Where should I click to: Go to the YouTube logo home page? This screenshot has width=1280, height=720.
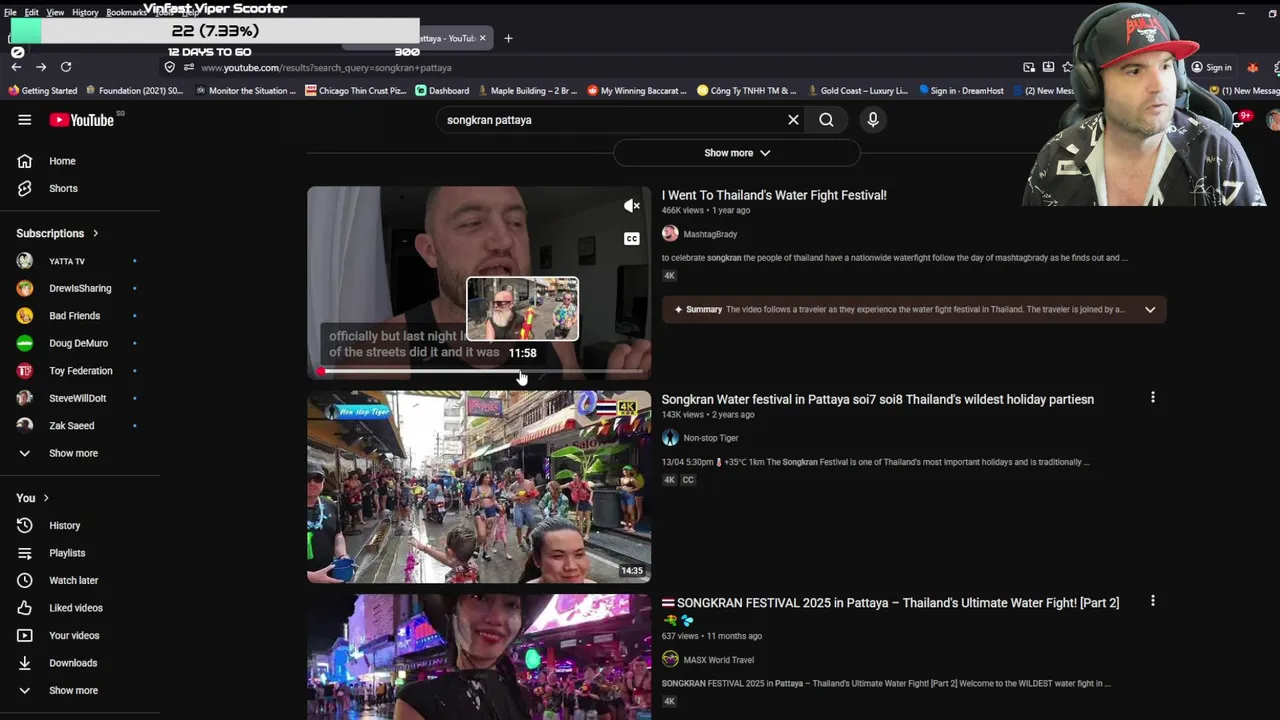pos(82,120)
